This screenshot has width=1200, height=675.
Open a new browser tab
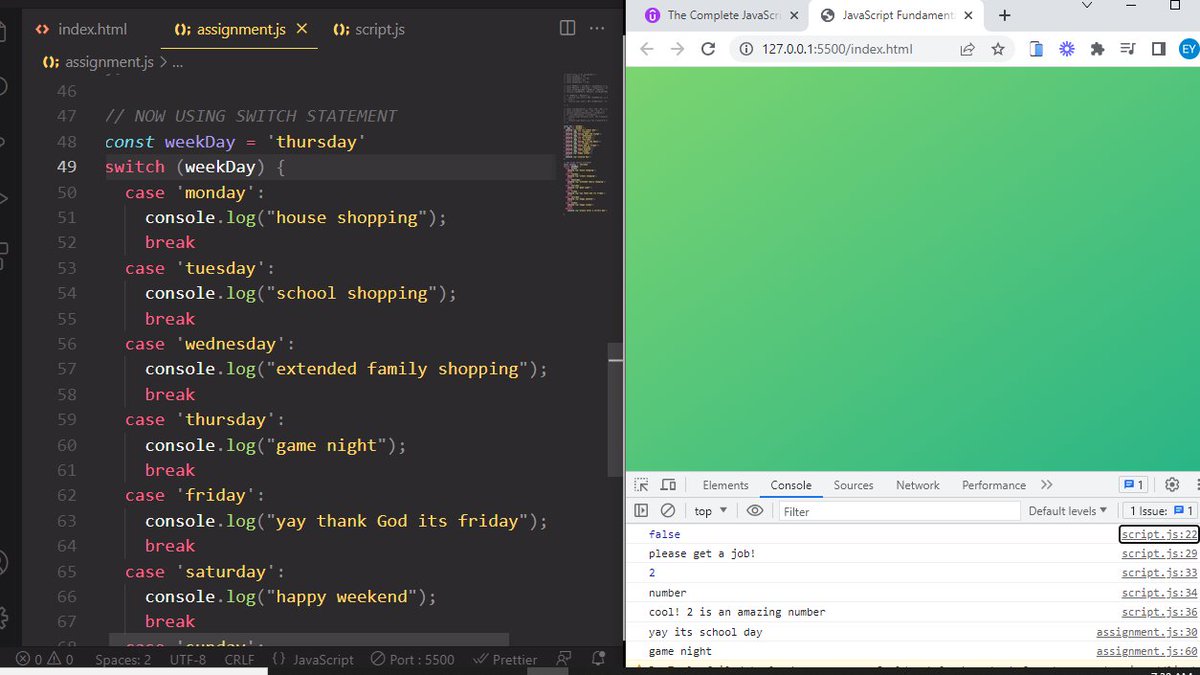(x=1005, y=15)
